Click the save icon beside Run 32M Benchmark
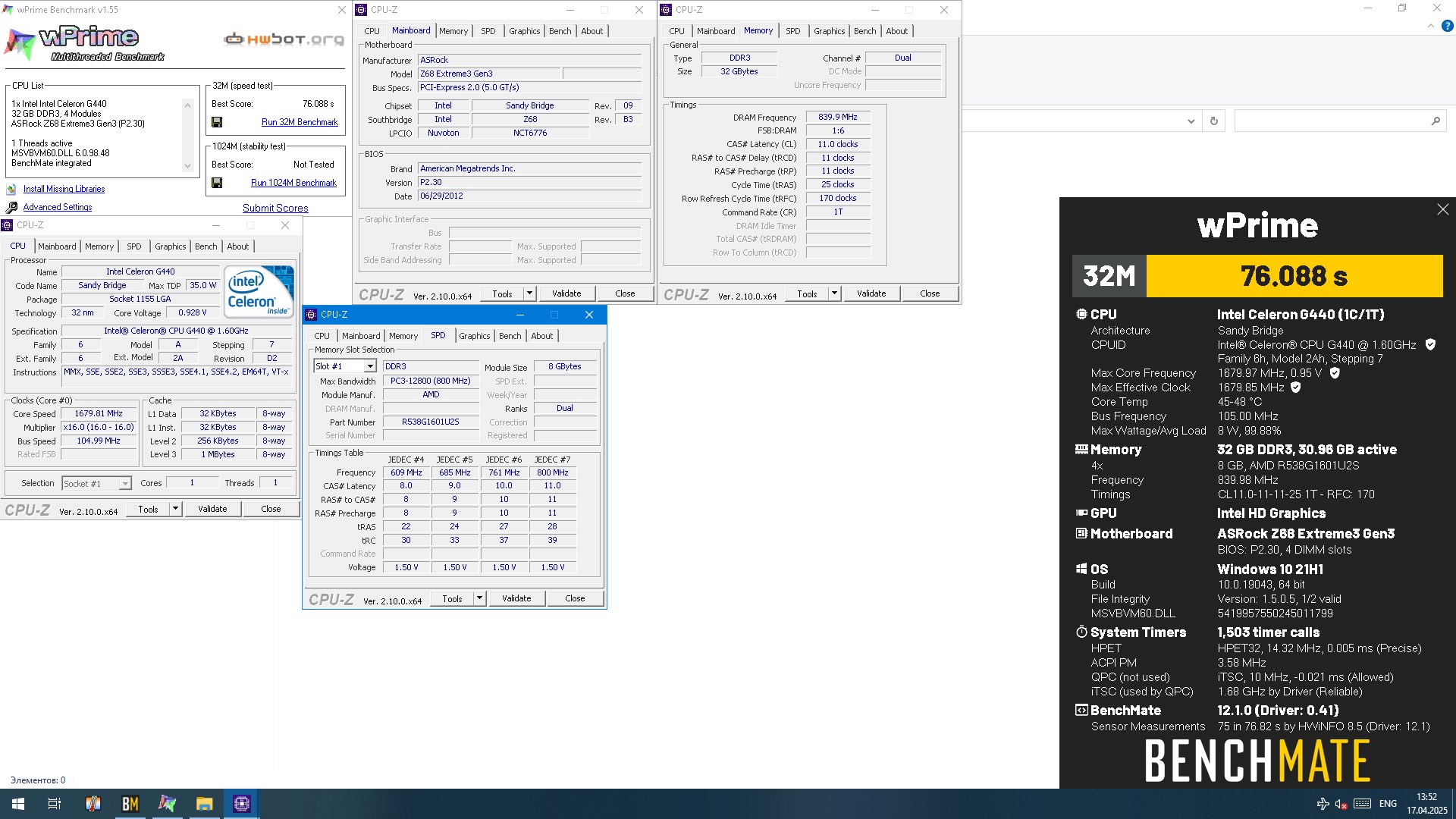The image size is (1456, 819). tap(217, 122)
